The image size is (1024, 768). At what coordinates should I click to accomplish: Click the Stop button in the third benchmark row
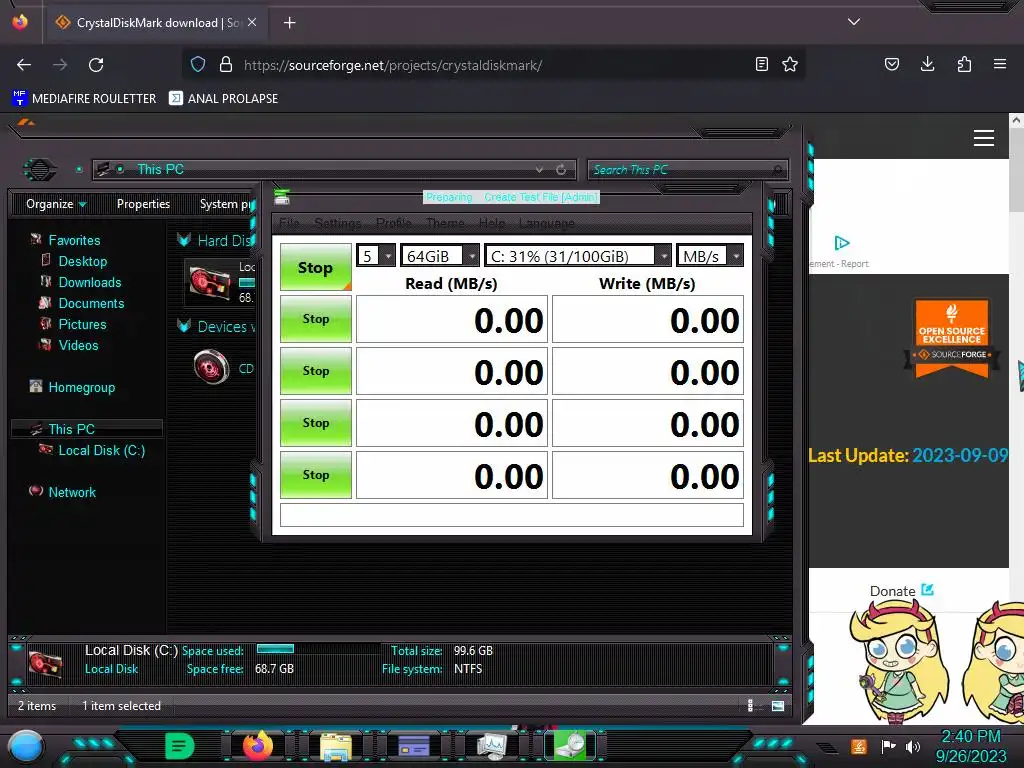point(315,423)
